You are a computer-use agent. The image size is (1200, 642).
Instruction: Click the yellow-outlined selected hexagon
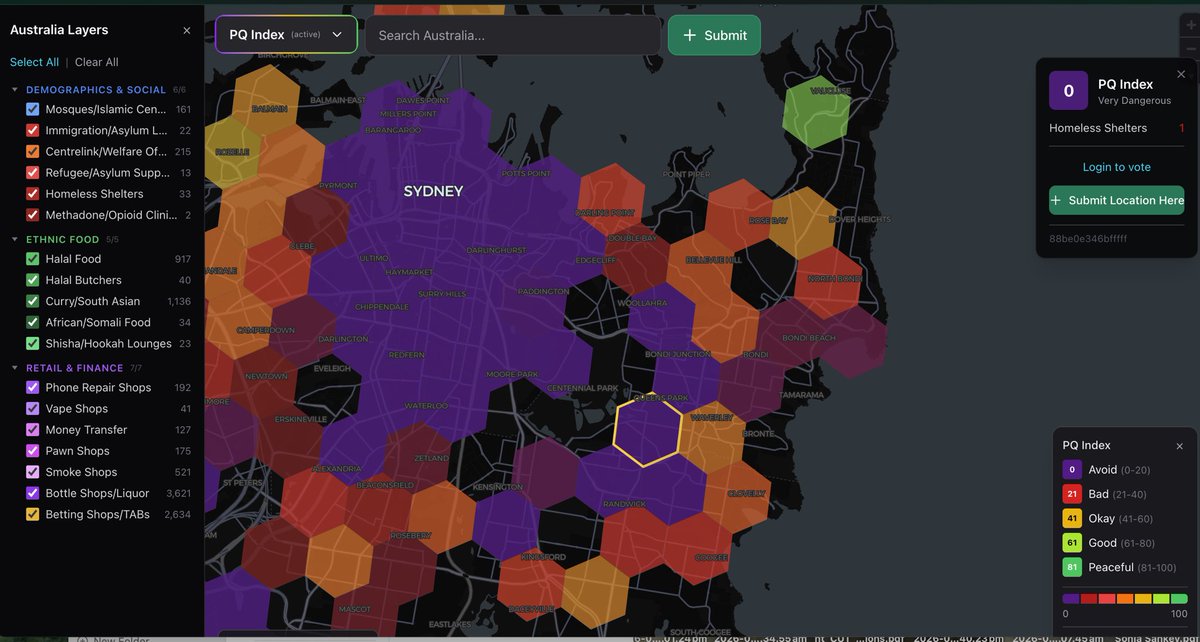(647, 430)
